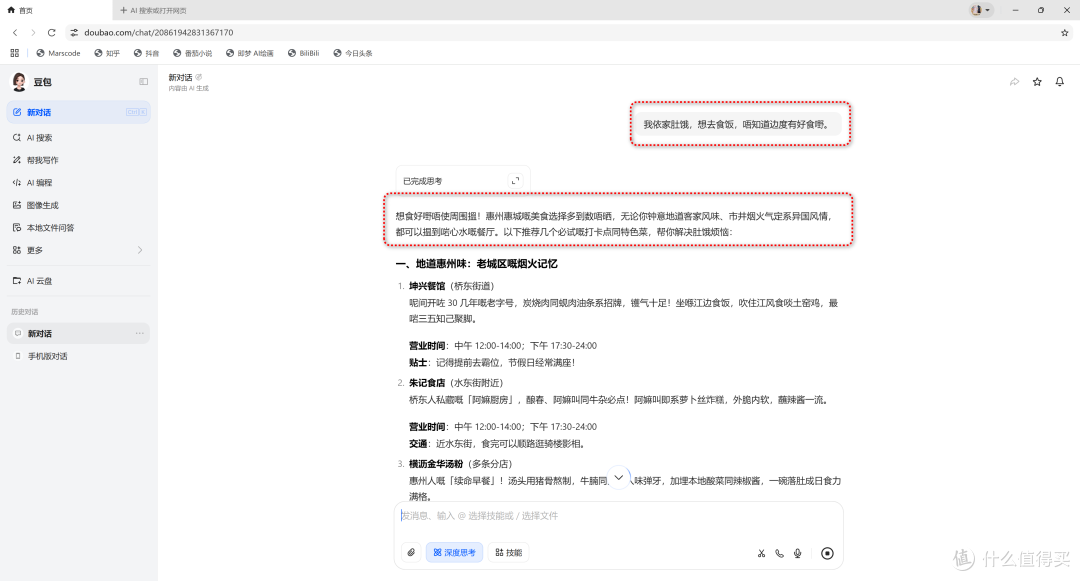
Task: Open 帮我写作 writing assistant
Action: pos(79,160)
